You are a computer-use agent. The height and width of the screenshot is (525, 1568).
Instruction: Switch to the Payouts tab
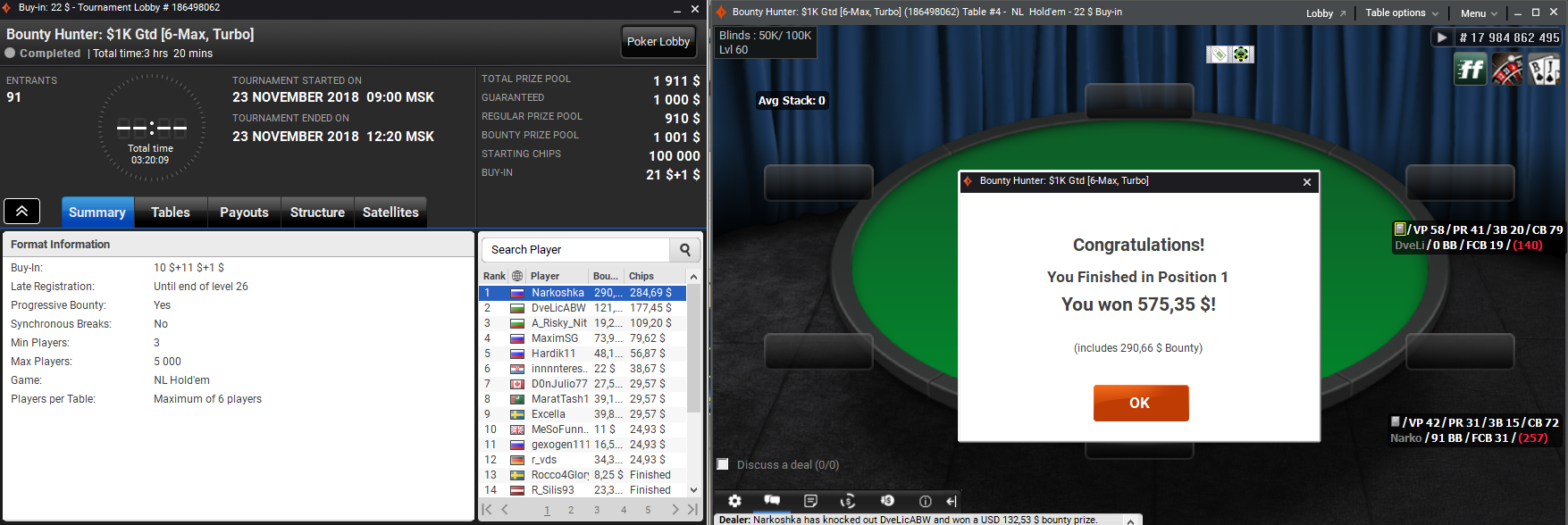click(244, 212)
